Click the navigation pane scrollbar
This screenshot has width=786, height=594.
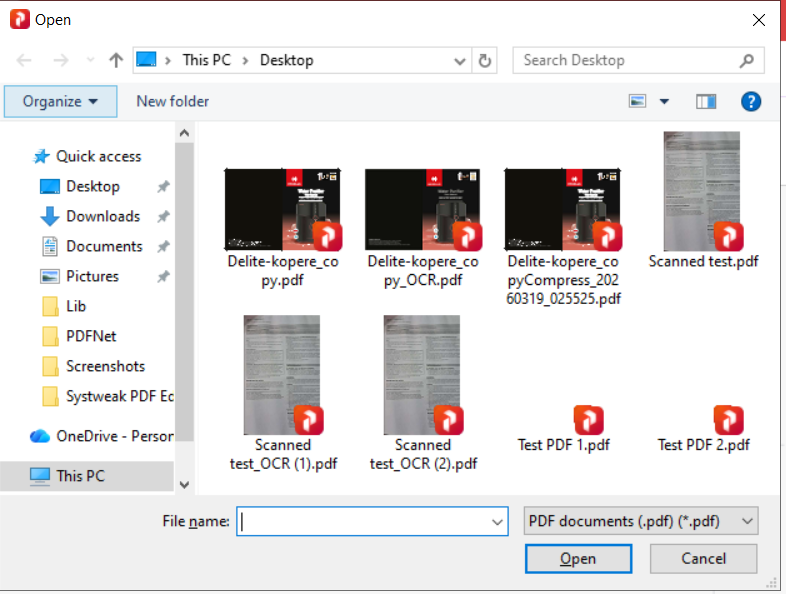click(184, 300)
